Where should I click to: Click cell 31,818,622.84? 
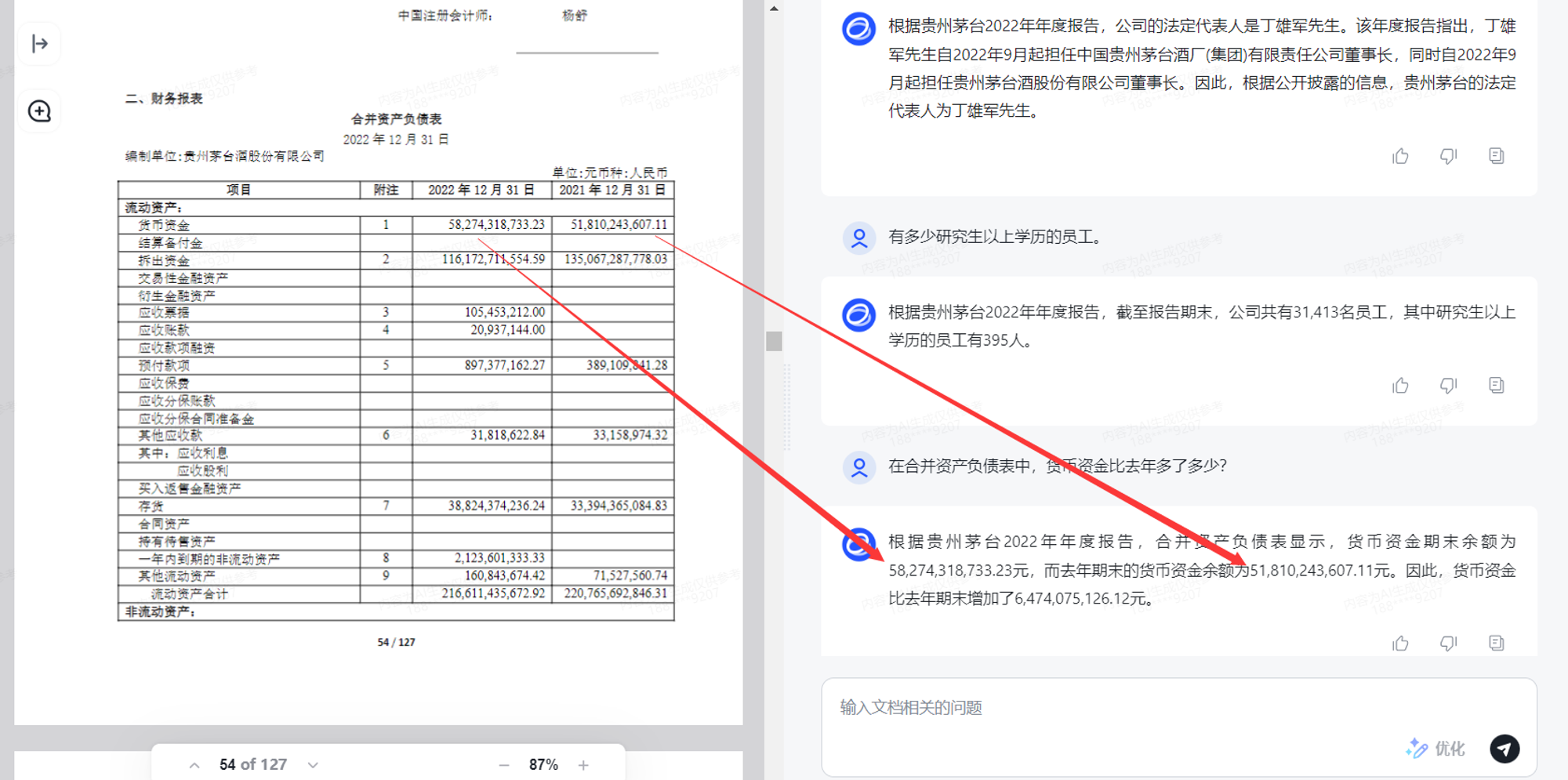point(508,435)
